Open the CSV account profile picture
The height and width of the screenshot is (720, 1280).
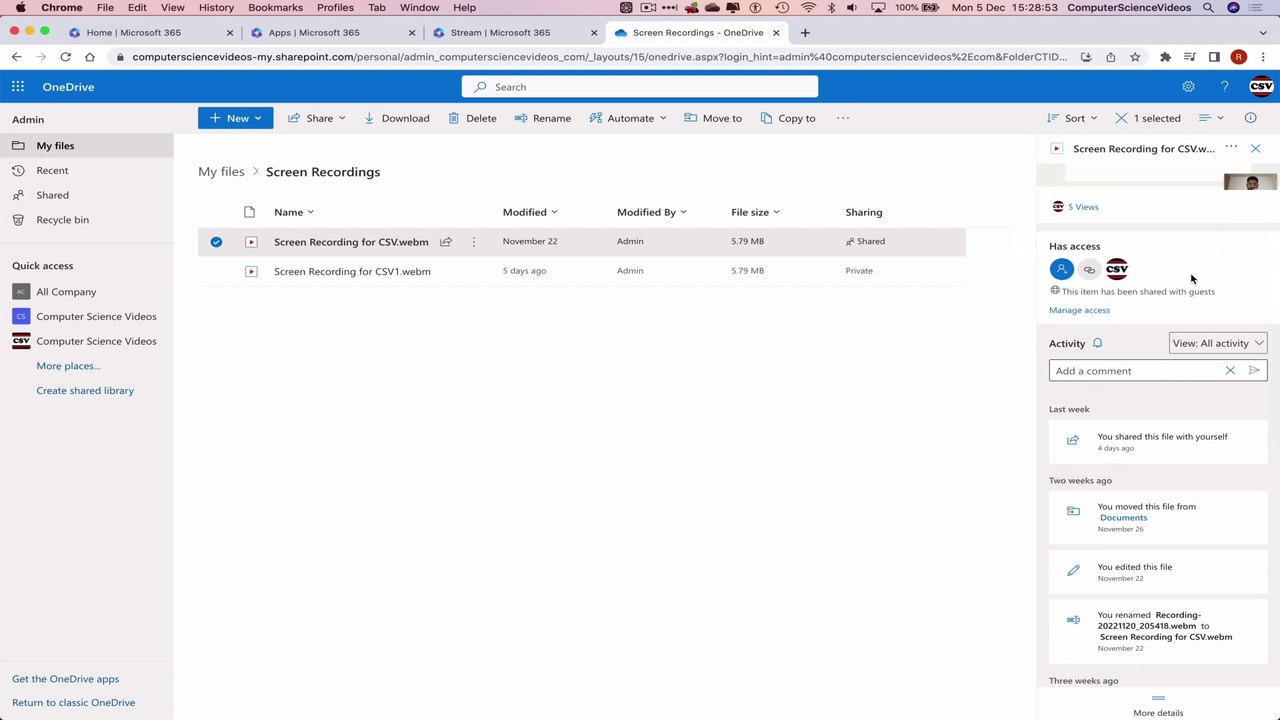click(x=1261, y=87)
